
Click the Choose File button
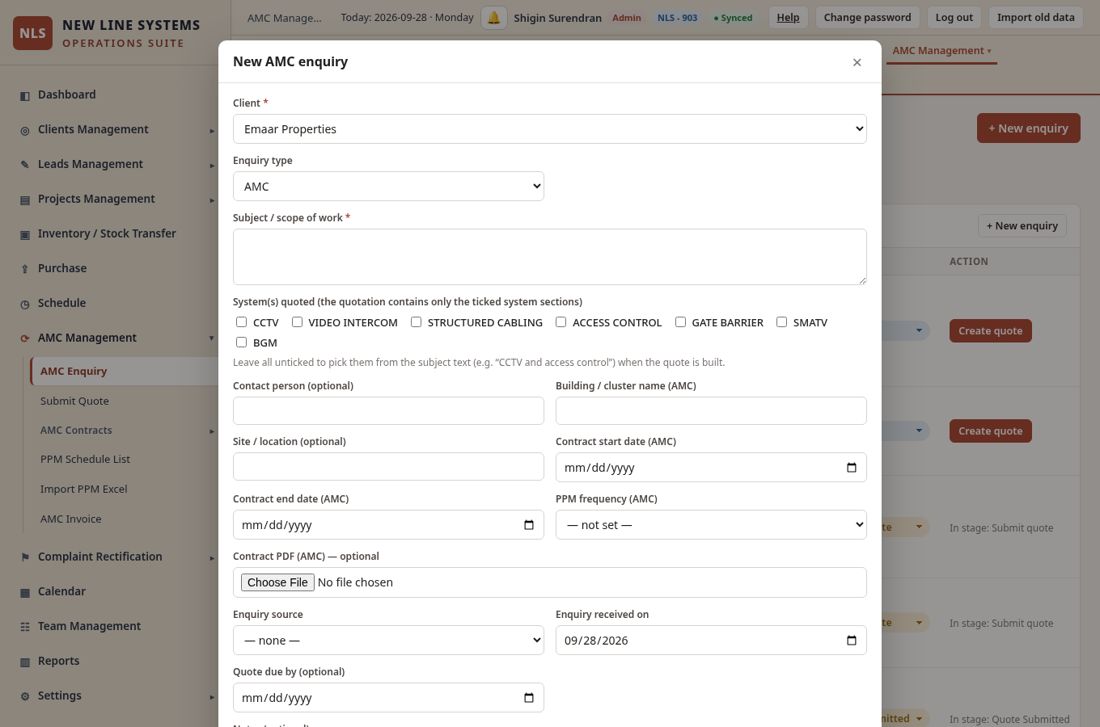tap(277, 582)
